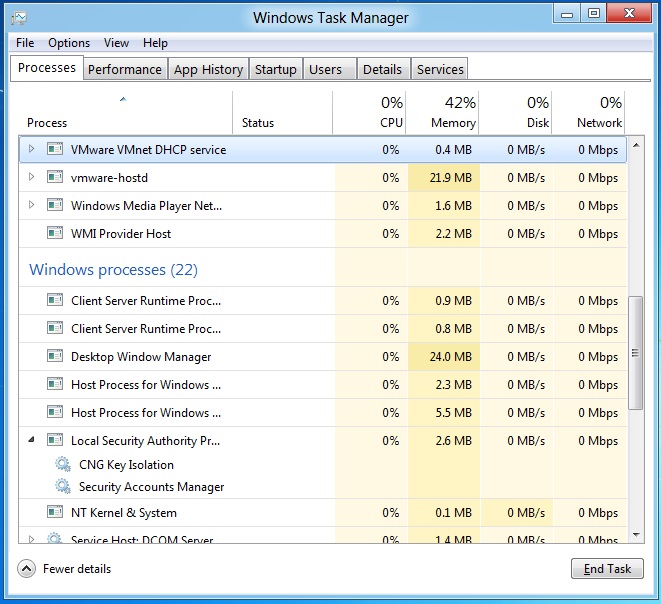Click the CNG Key Isolation gear icon
Screen dimensions: 661x604
pyautogui.click(x=63, y=464)
